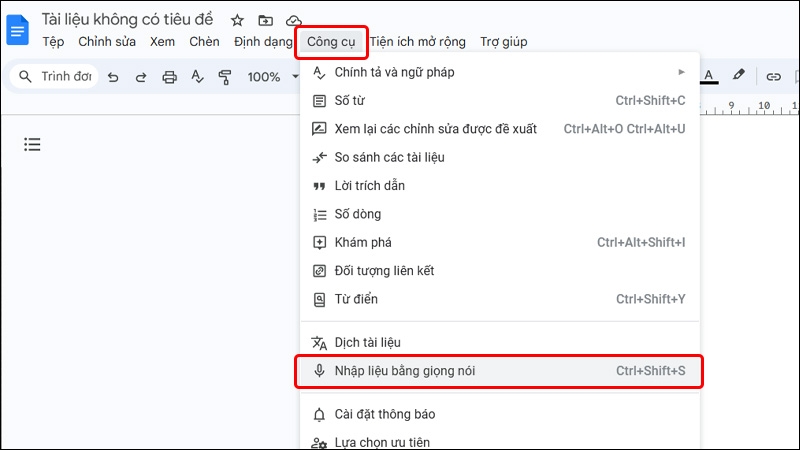Click the redo icon

(x=141, y=77)
